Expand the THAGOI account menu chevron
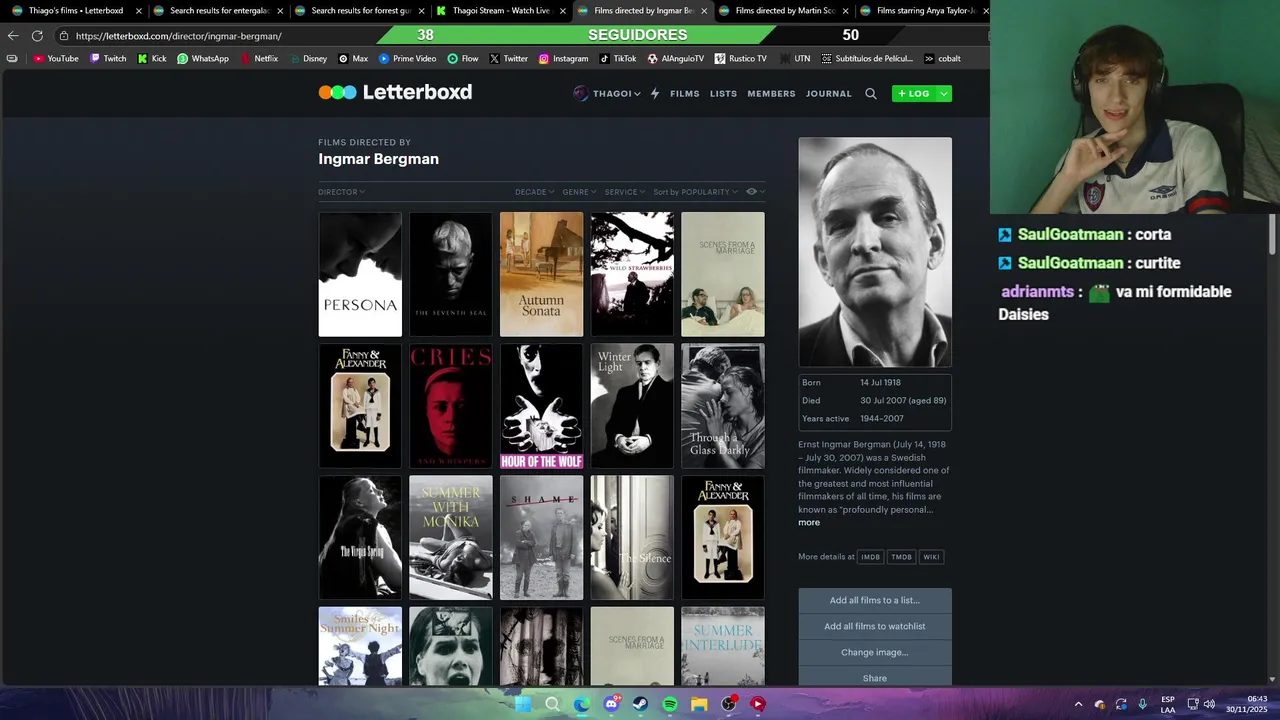Viewport: 1280px width, 720px height. [x=637, y=94]
